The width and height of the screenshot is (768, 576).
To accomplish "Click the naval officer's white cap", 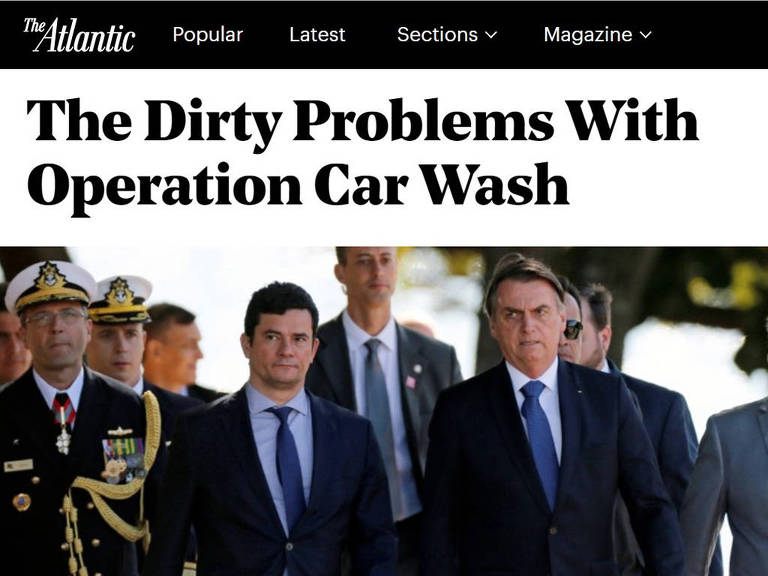I will click(x=50, y=286).
